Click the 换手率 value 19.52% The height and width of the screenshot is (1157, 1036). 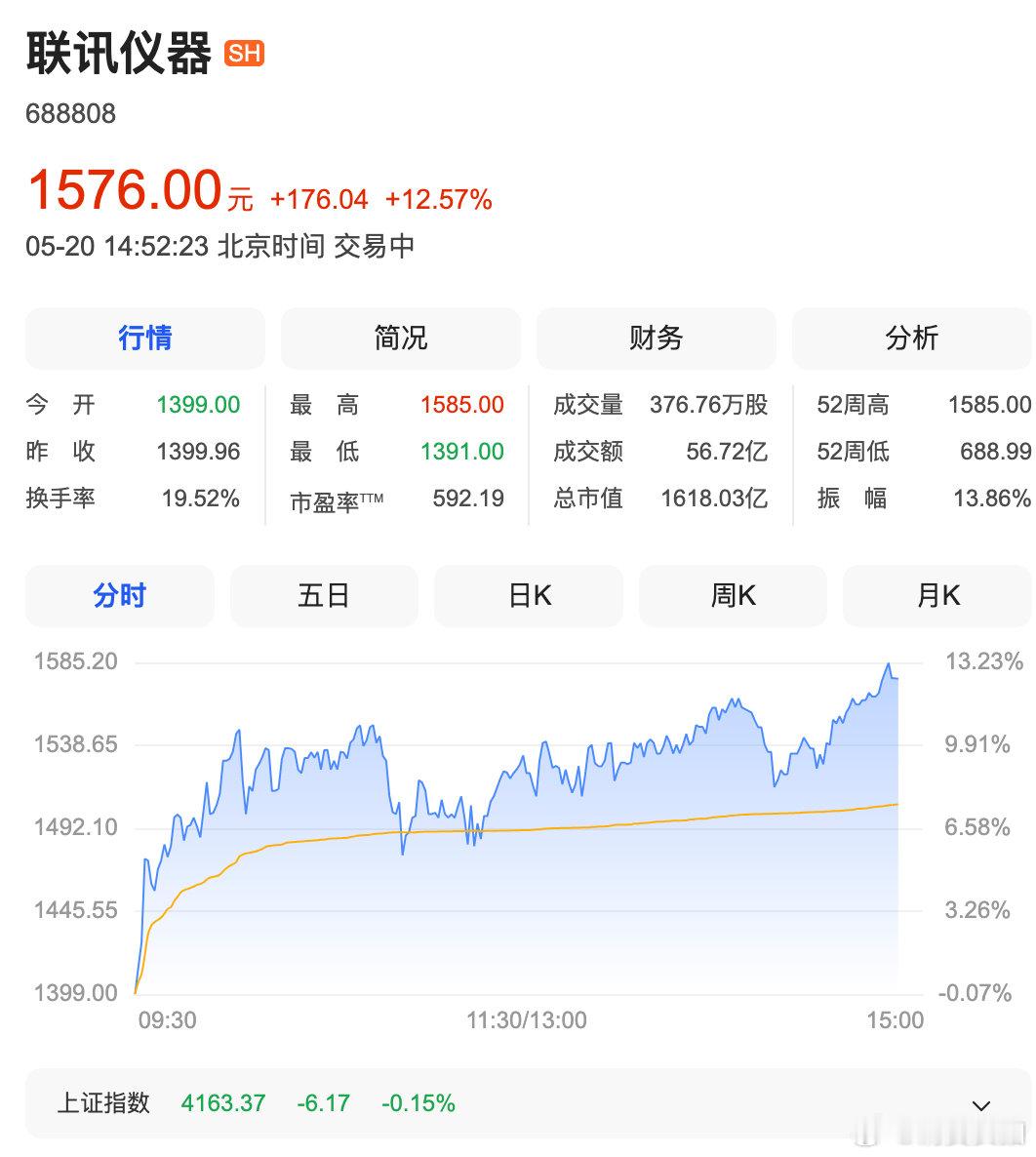pyautogui.click(x=201, y=499)
